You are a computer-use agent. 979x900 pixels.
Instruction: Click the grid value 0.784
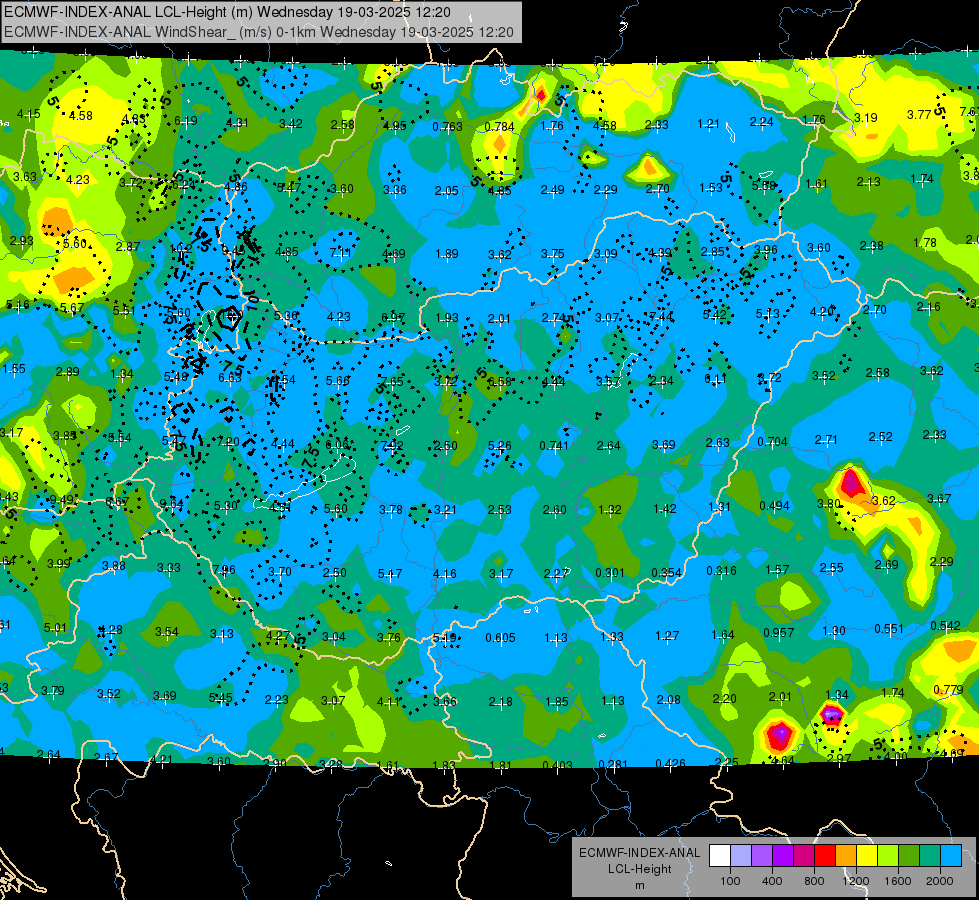point(499,127)
